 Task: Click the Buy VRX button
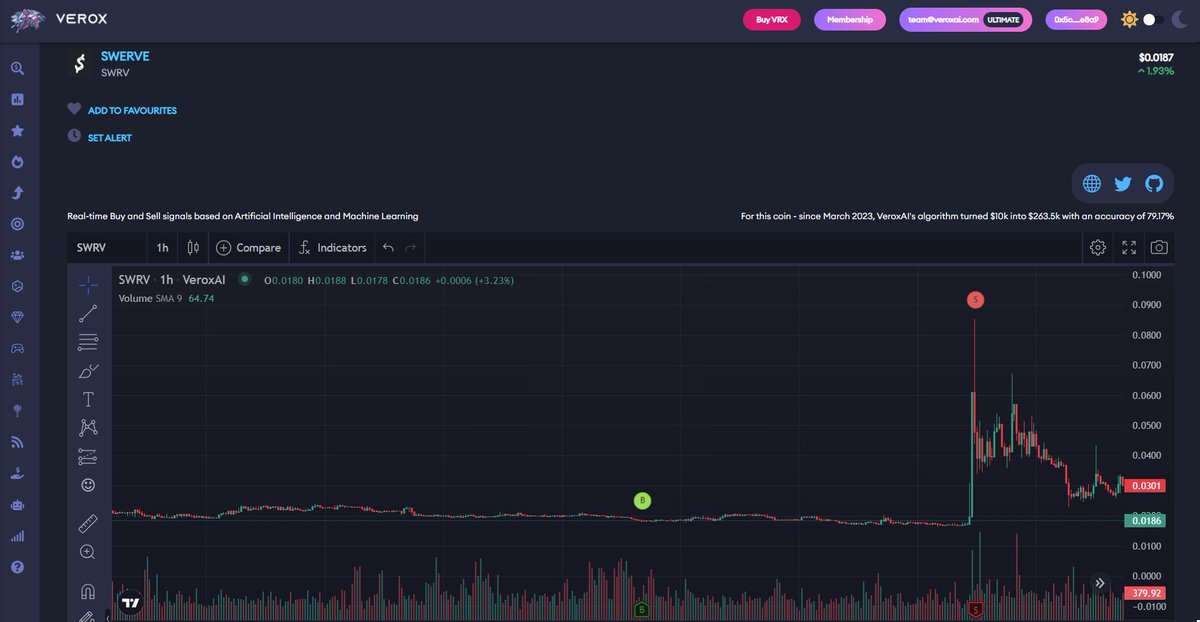[x=772, y=19]
